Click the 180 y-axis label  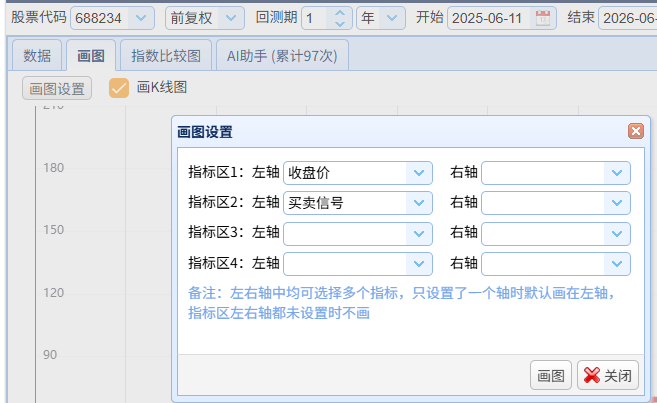pos(54,168)
